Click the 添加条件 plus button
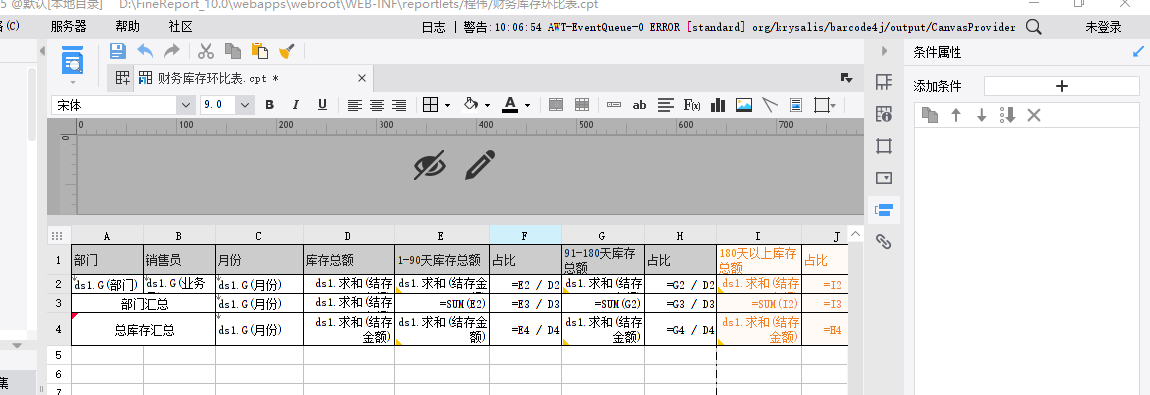Image resolution: width=1150 pixels, height=395 pixels. pos(1062,86)
